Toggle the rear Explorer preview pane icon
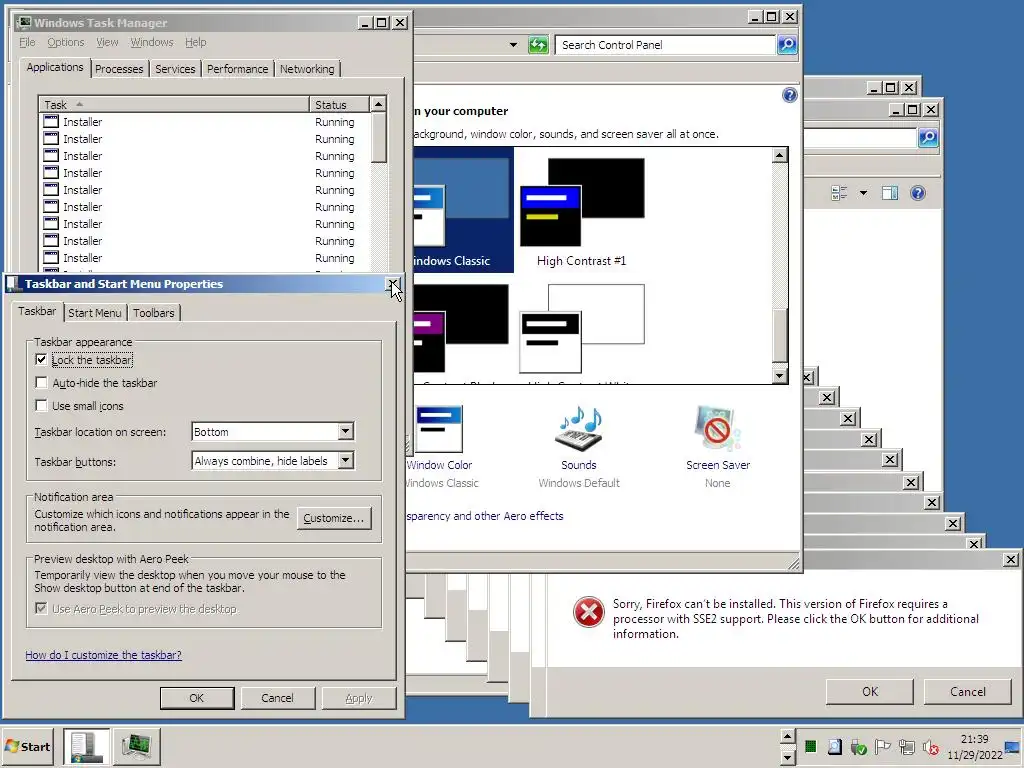The image size is (1024, 768). pos(889,193)
